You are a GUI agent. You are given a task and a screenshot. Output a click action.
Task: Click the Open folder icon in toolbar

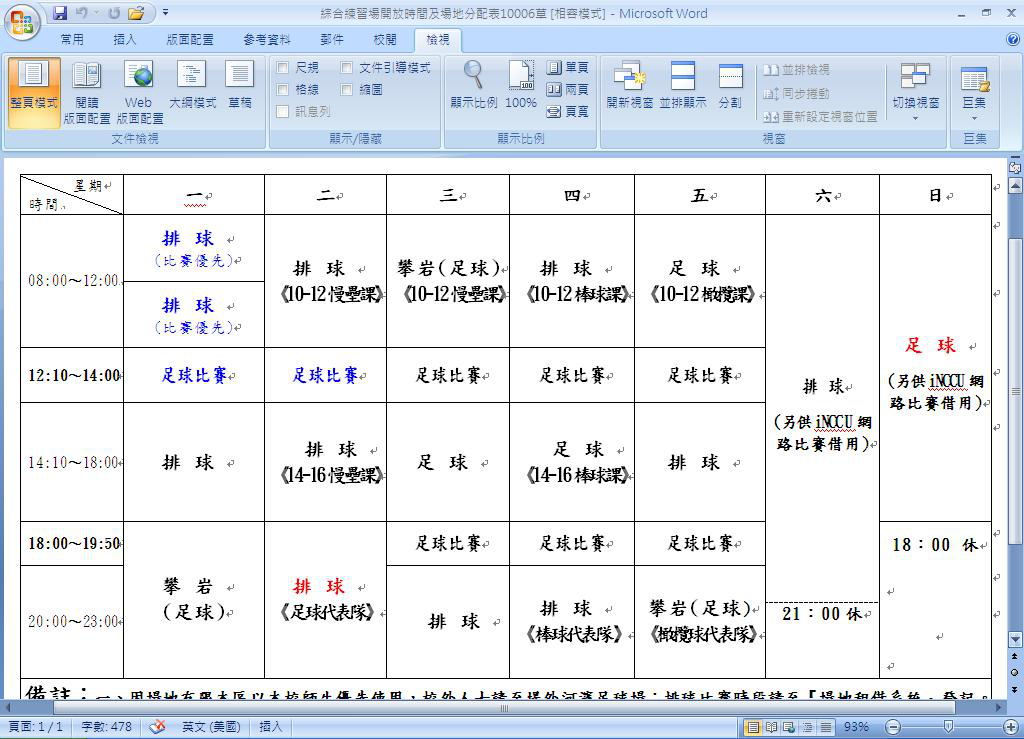[136, 13]
